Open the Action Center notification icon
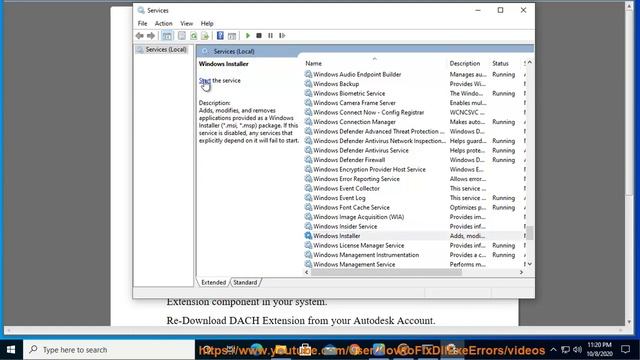Screen dimensions: 640x360 pyautogui.click(x=625, y=349)
